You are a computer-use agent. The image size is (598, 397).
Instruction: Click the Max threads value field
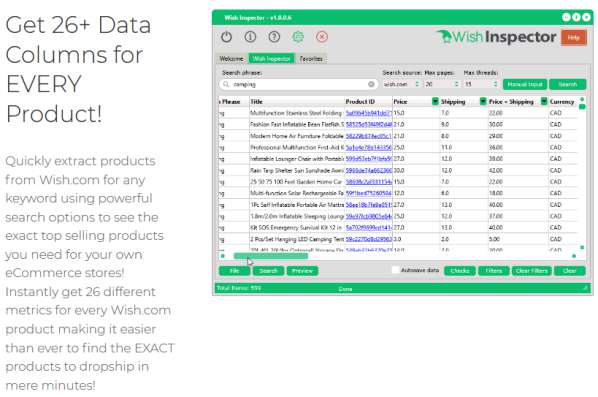coord(478,84)
